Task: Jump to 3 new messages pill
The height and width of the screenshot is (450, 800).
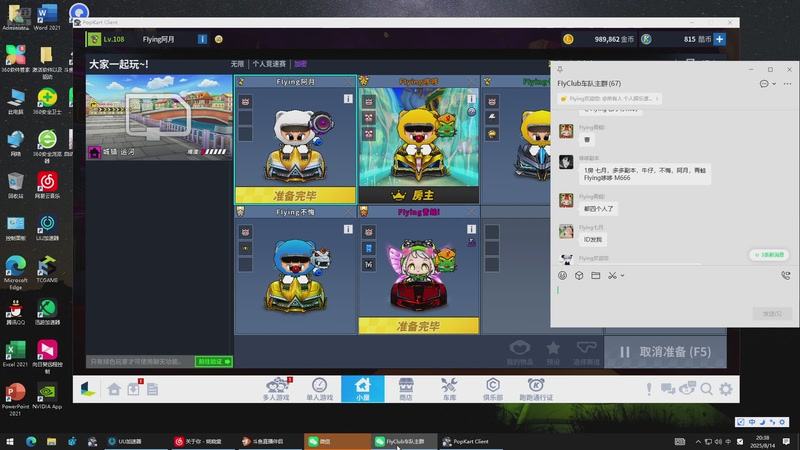Action: coord(769,255)
